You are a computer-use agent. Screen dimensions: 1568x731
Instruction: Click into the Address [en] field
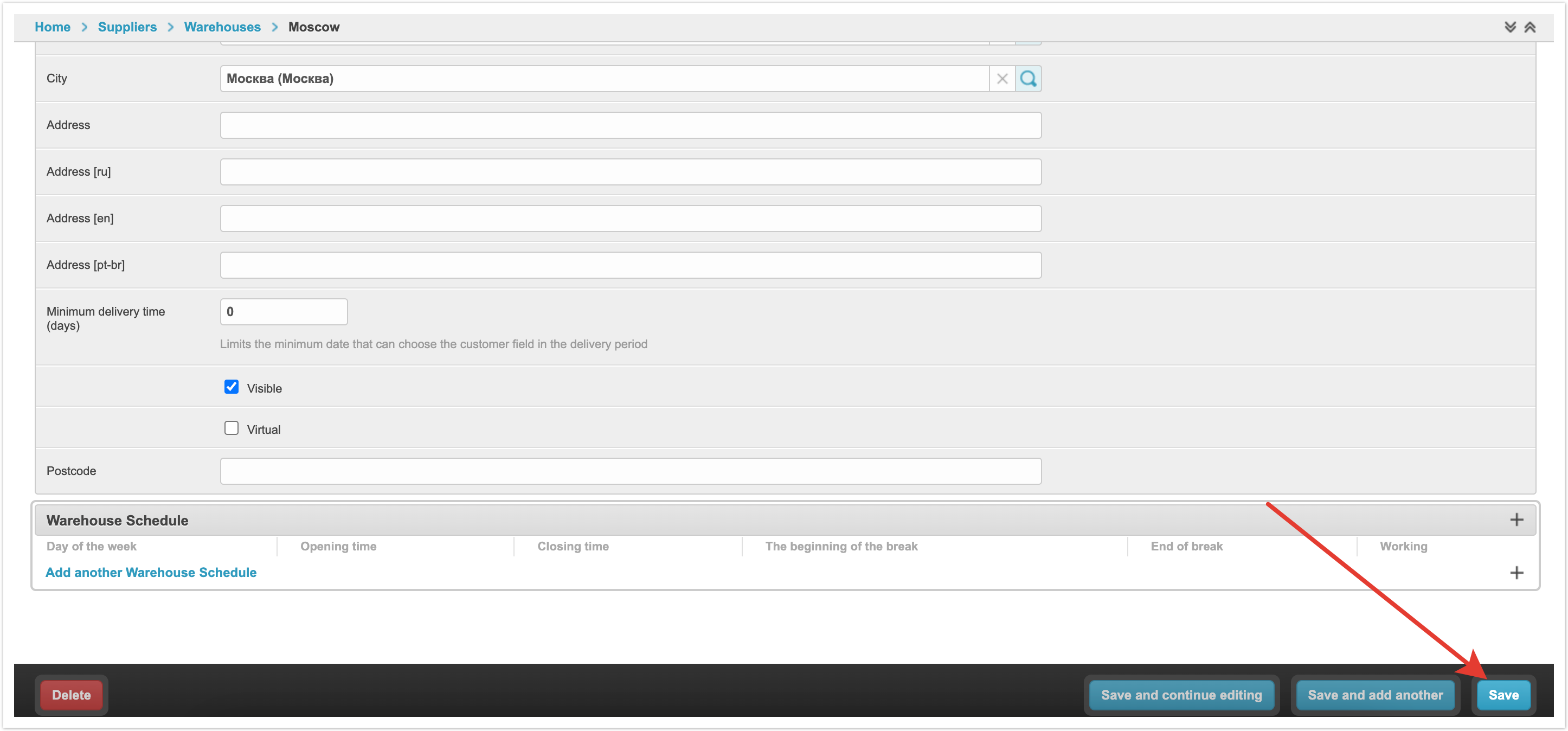(x=631, y=219)
